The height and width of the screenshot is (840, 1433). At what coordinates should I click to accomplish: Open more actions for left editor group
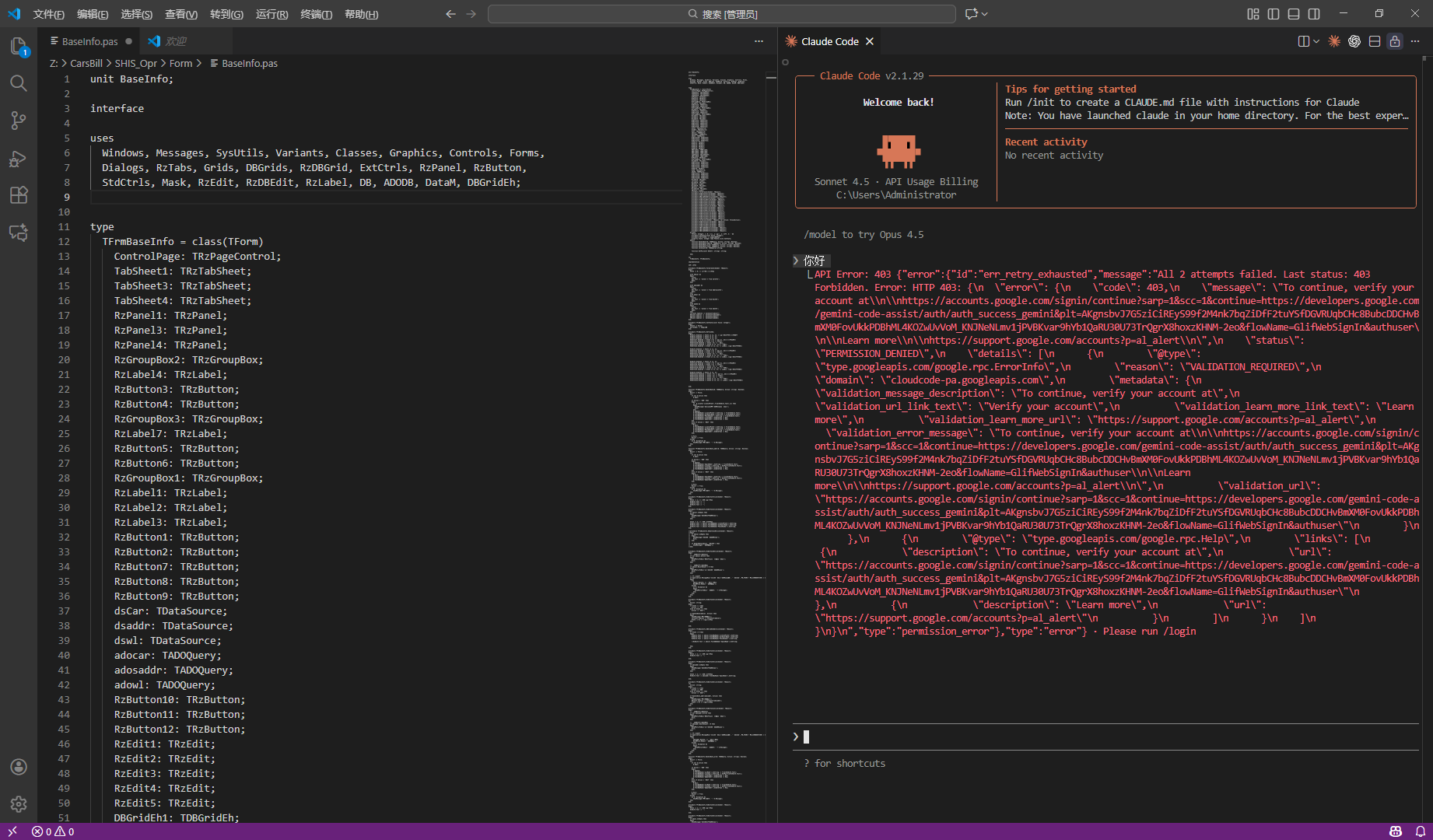[759, 41]
